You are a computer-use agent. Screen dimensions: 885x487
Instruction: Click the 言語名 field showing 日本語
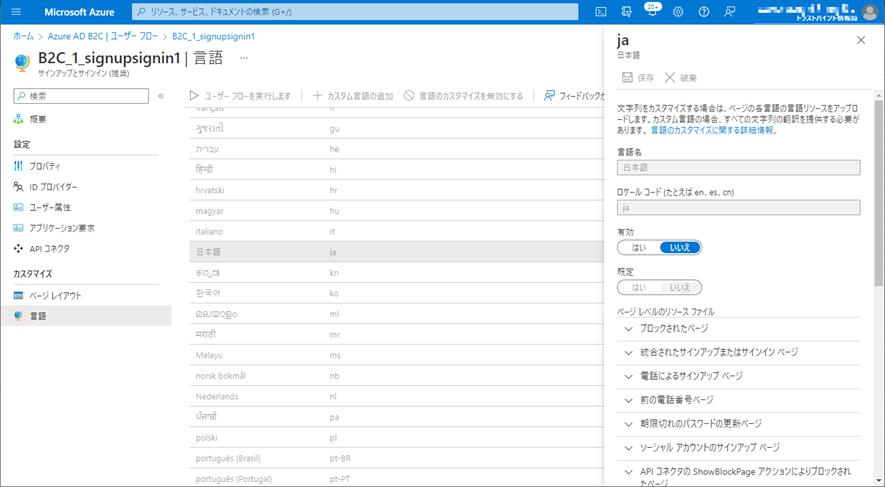(739, 168)
